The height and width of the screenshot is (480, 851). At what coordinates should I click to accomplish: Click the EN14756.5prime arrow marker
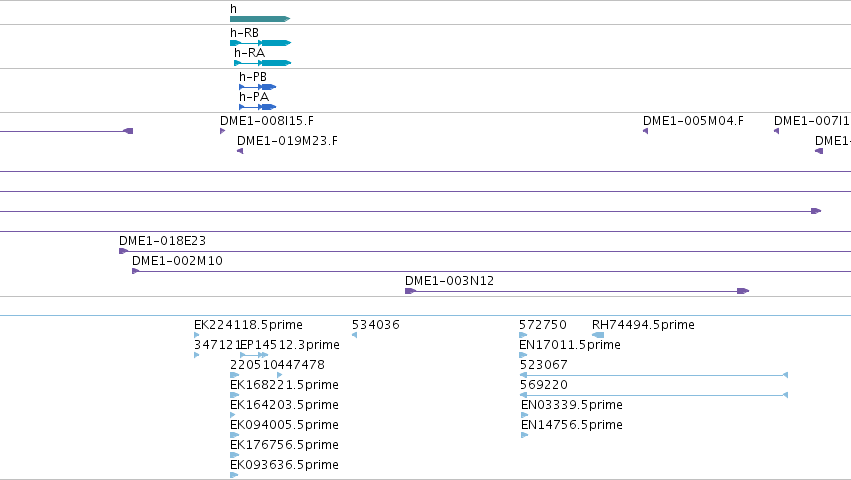[x=524, y=435]
